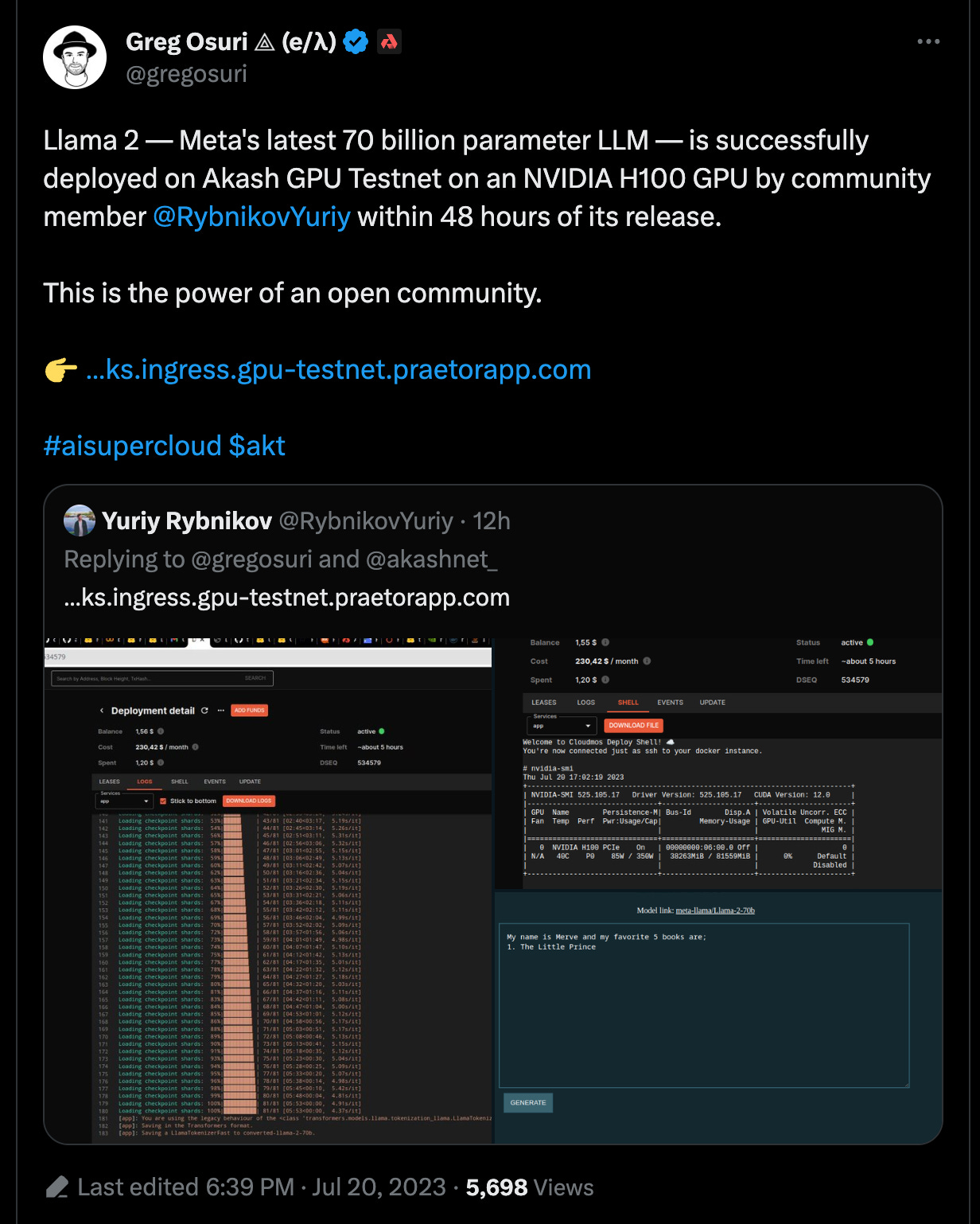This screenshot has height=1224, width=980.
Task: Click the ADD FUNDS button
Action: [250, 711]
